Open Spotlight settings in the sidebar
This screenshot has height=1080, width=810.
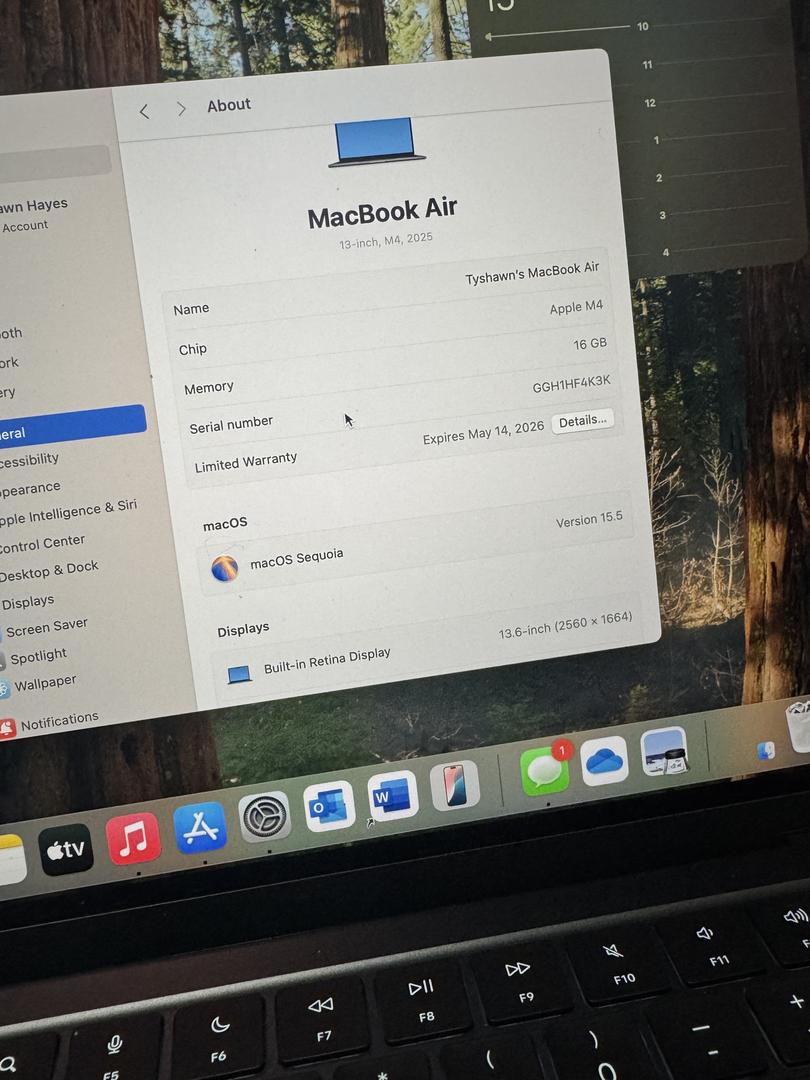click(x=38, y=656)
